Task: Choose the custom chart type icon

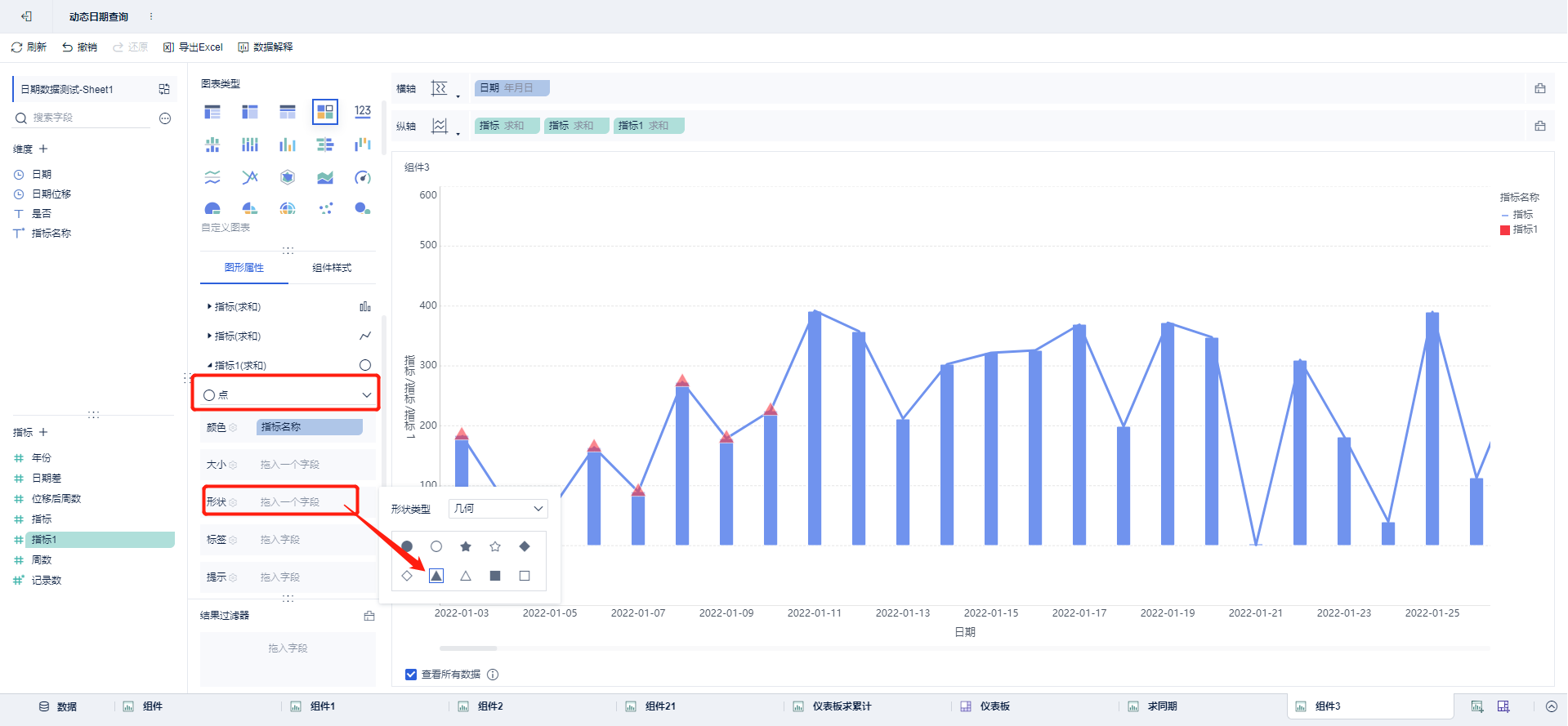Action: pyautogui.click(x=325, y=112)
